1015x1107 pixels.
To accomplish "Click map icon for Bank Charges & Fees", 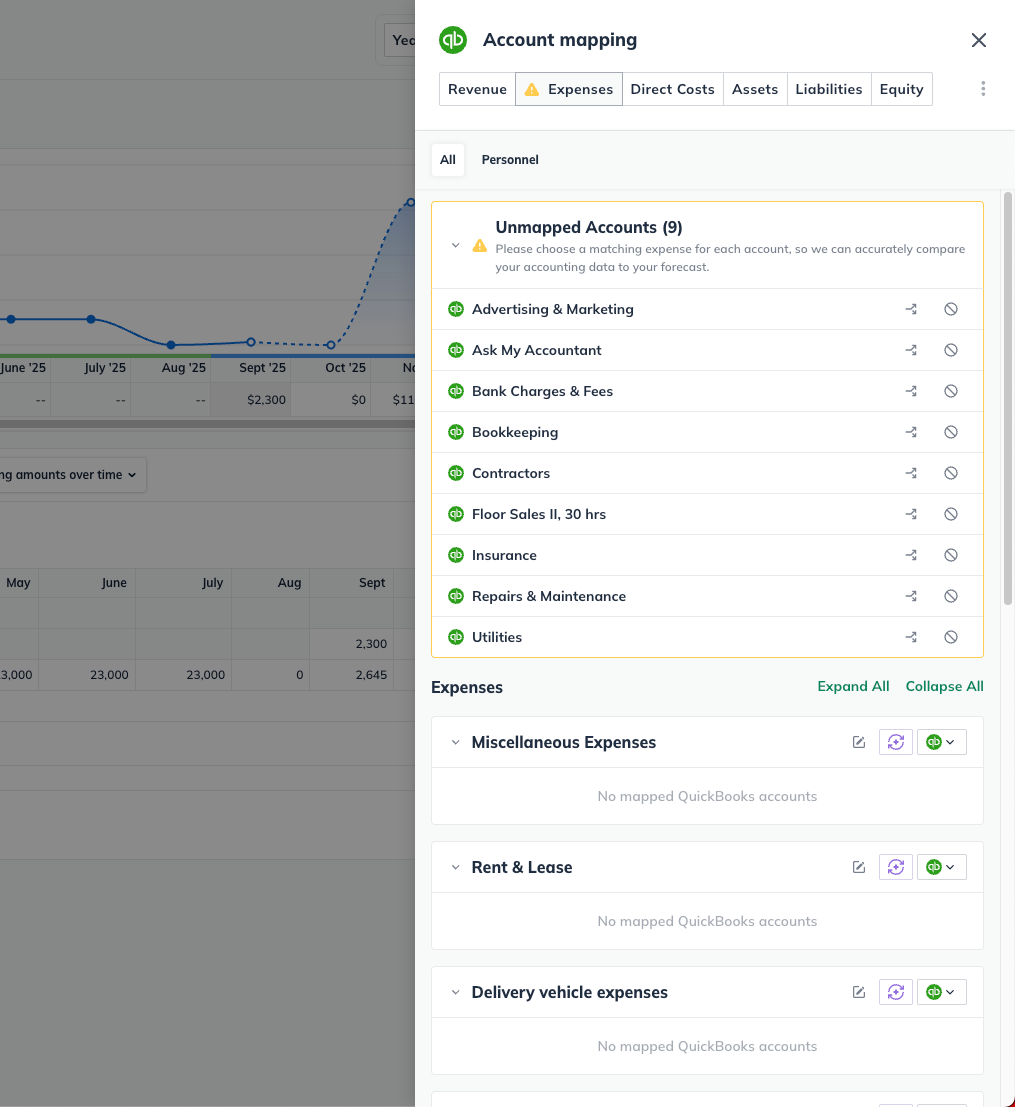I will pyautogui.click(x=911, y=391).
